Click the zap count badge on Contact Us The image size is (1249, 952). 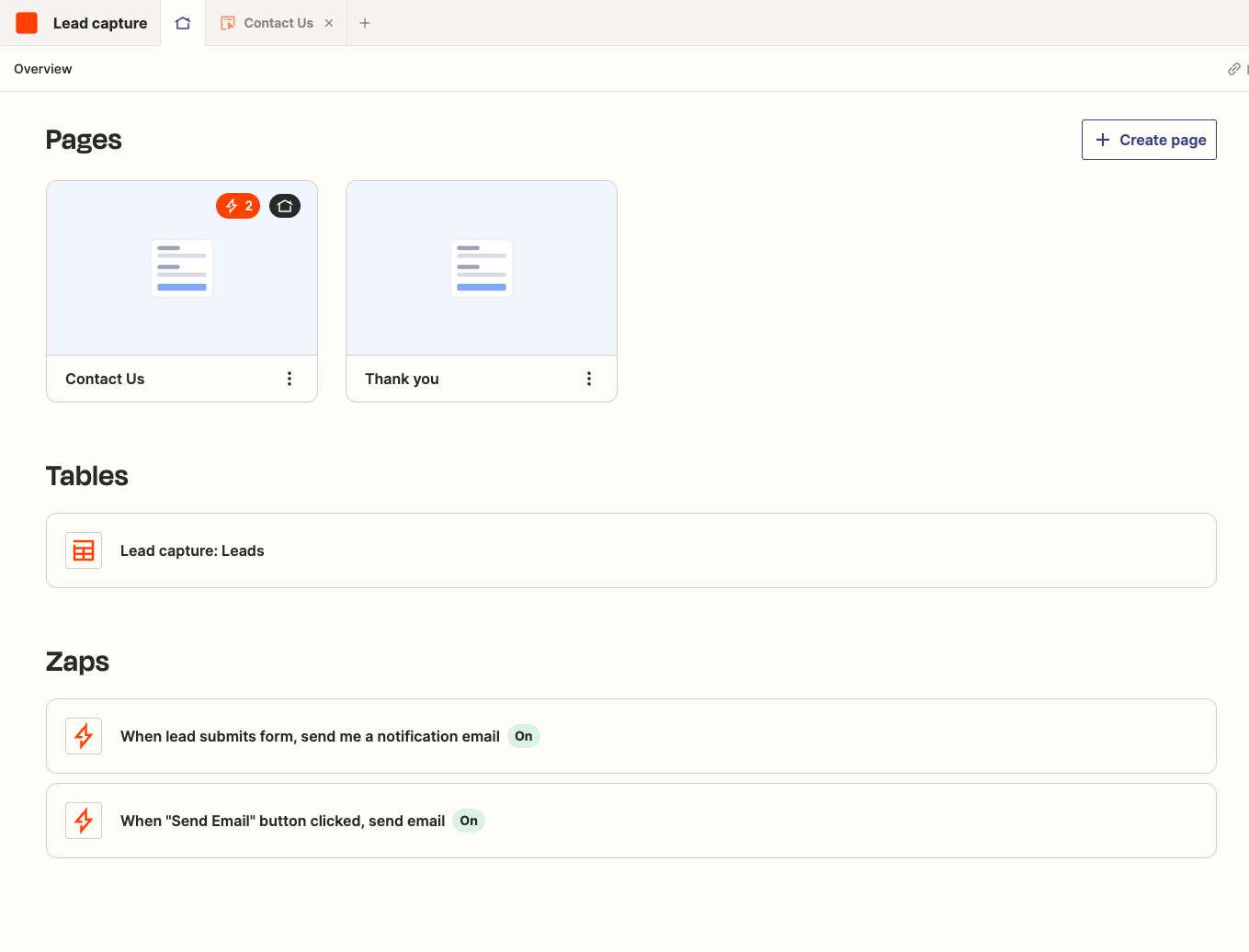coord(238,206)
